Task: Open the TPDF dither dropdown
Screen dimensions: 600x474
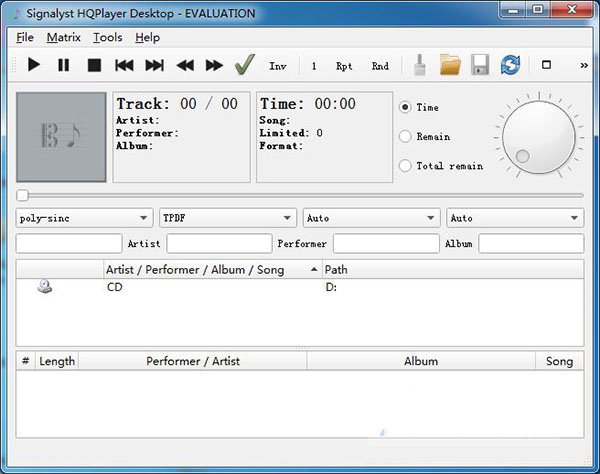Action: (x=228, y=218)
